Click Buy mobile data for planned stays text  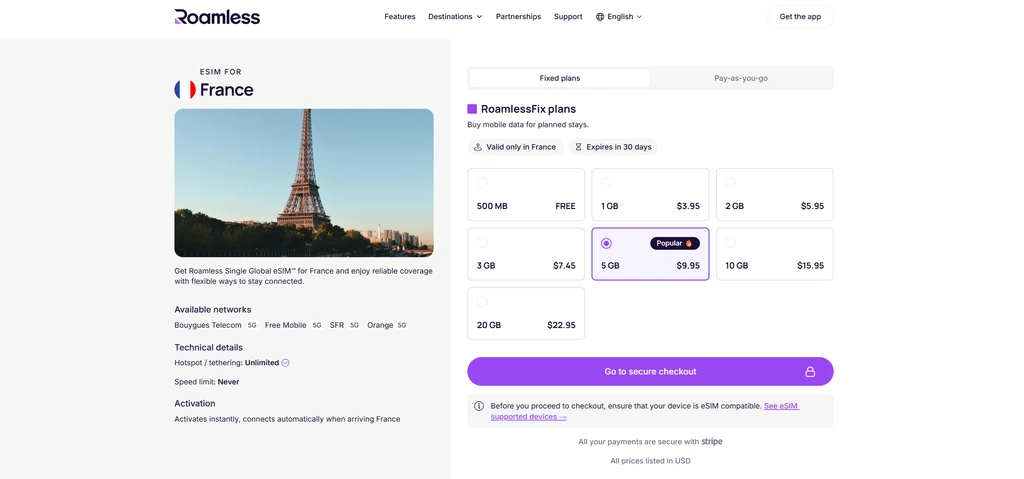pos(528,125)
